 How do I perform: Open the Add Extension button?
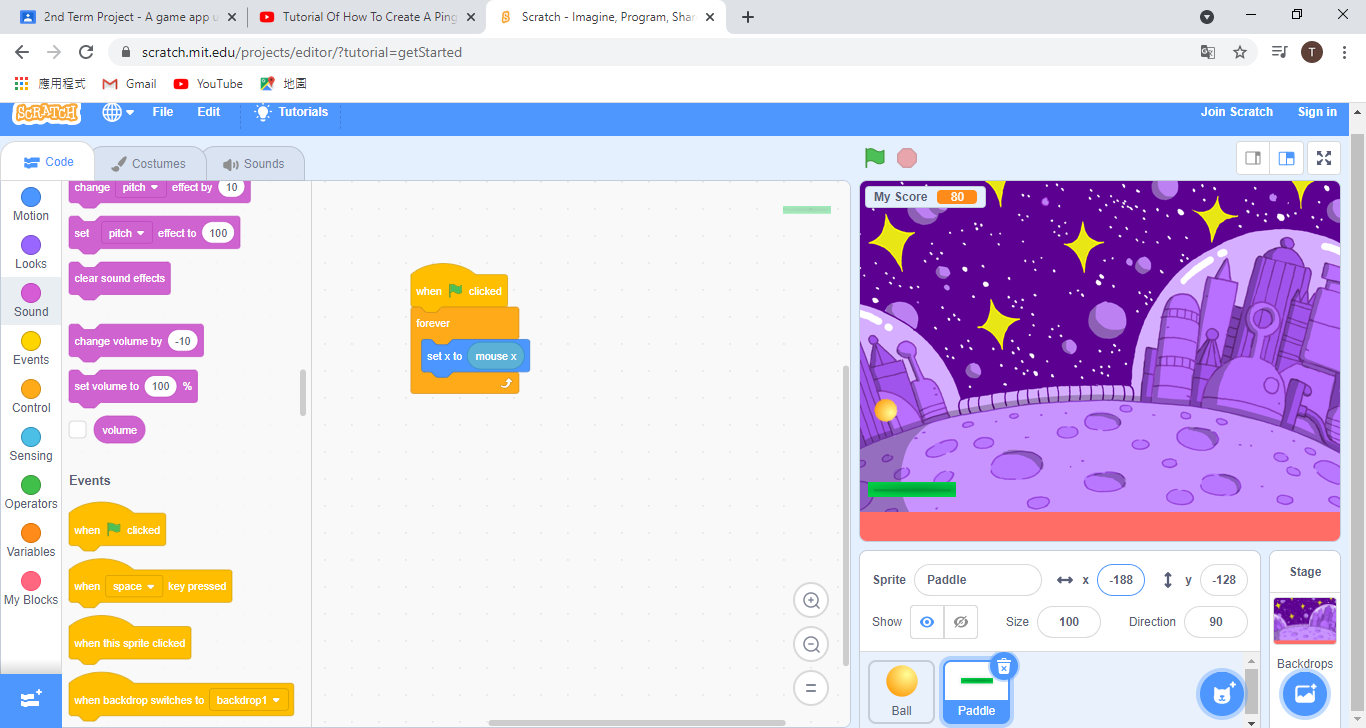[x=31, y=699]
